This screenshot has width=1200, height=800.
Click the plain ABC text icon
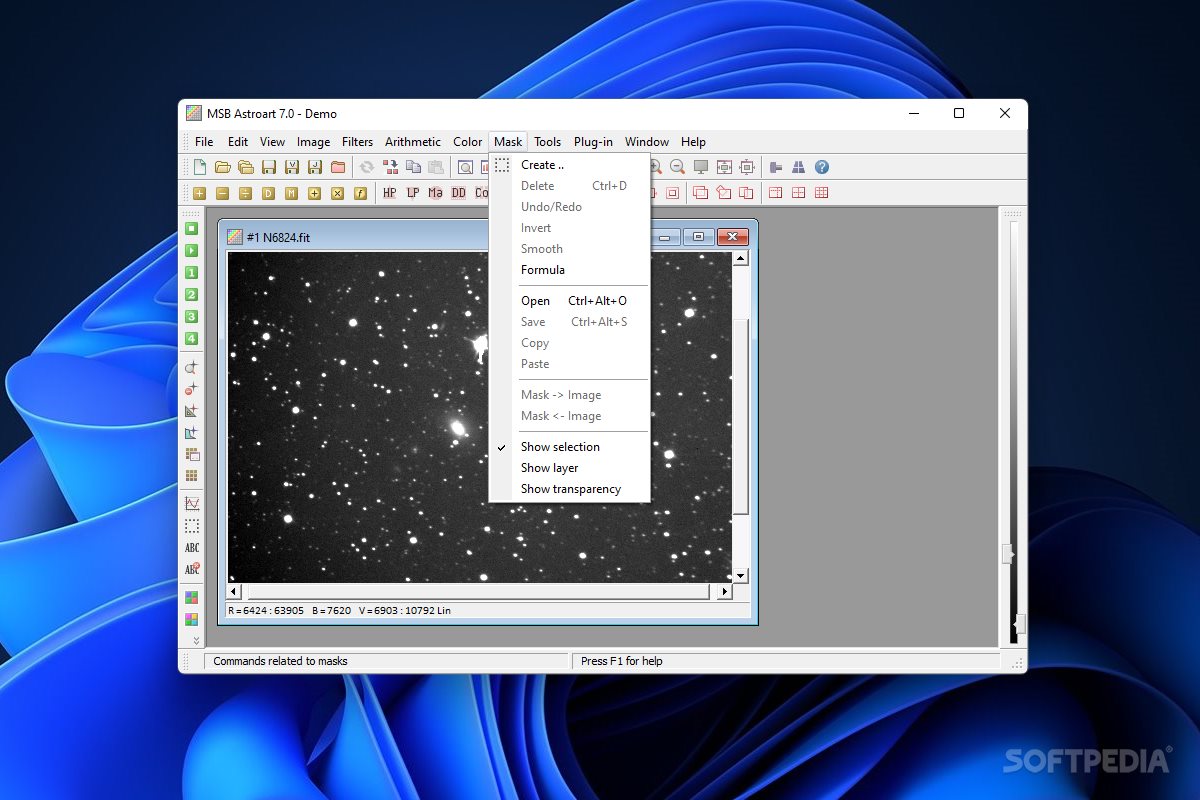191,547
